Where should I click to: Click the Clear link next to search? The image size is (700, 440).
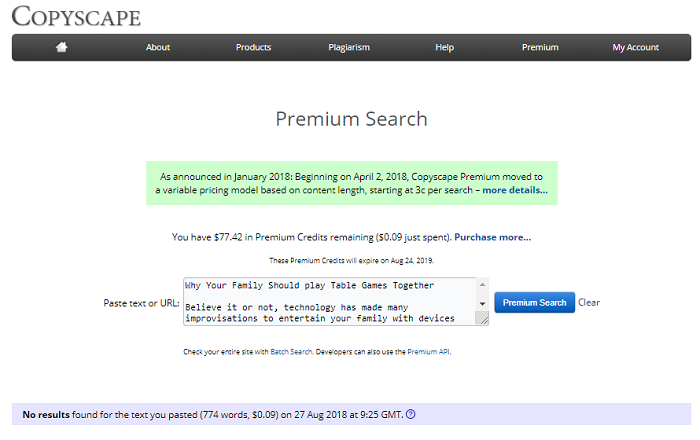(589, 303)
